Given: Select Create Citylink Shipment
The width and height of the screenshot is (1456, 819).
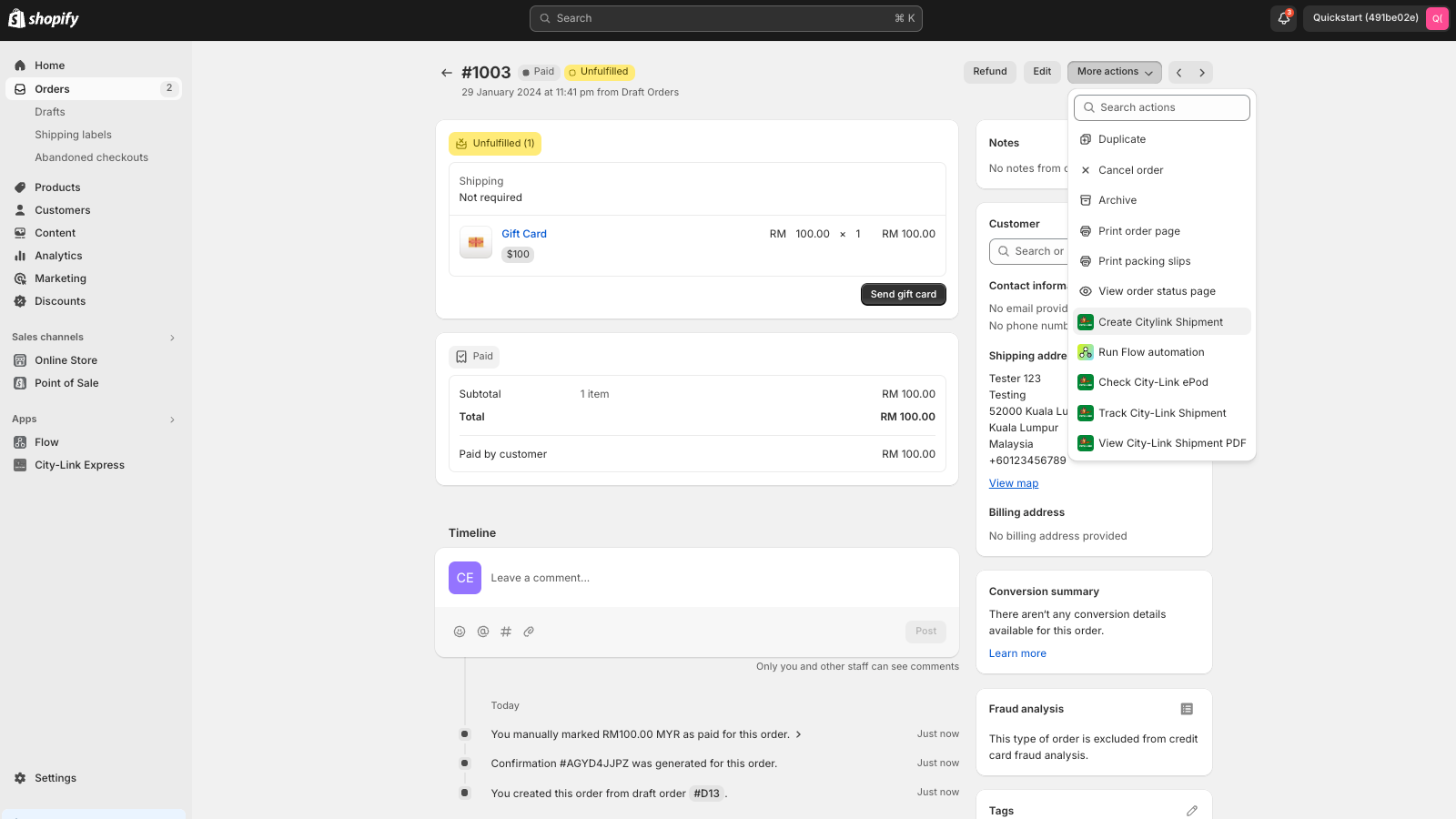Looking at the screenshot, I should [x=1162, y=322].
